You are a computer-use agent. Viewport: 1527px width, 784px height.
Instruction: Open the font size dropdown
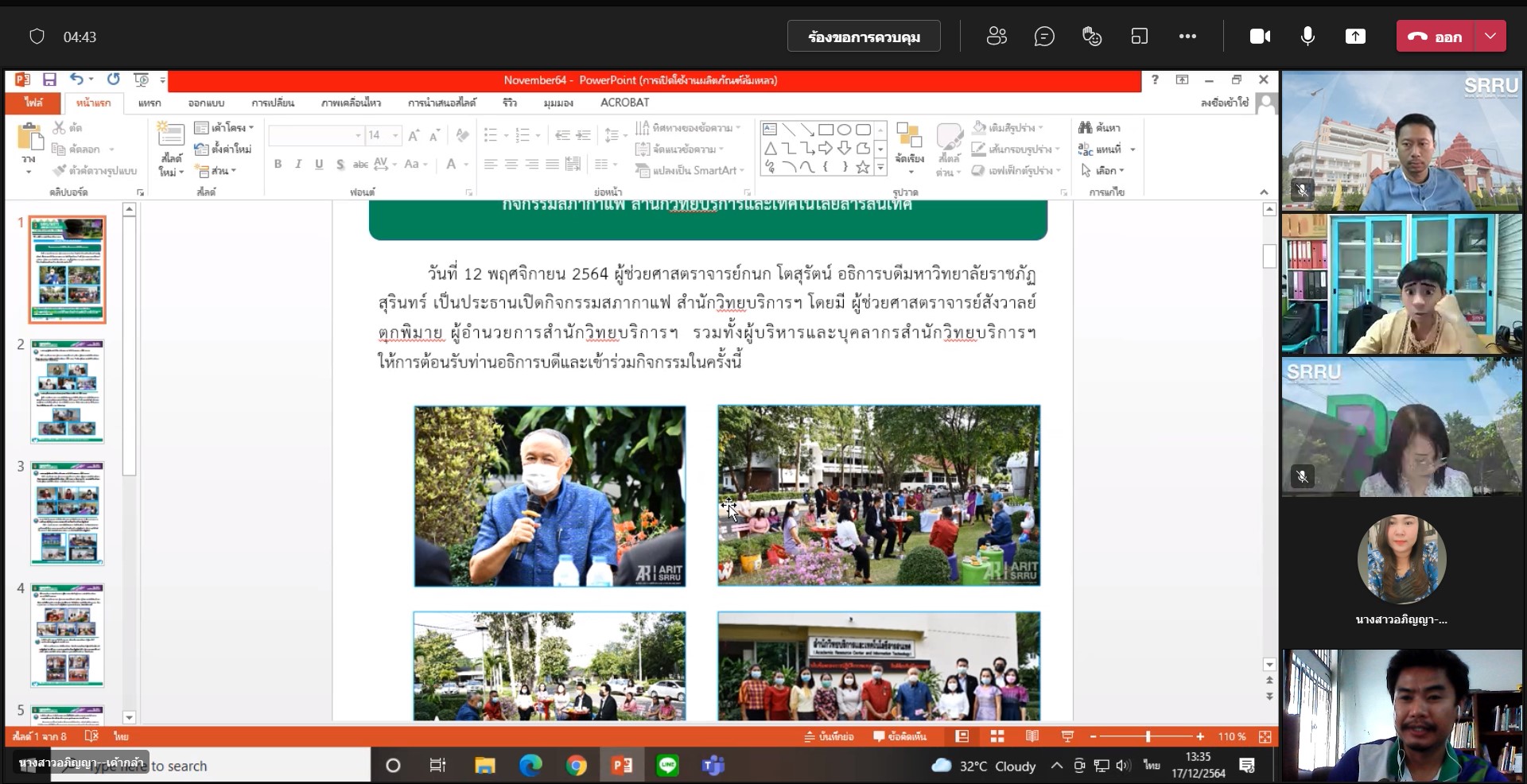tap(395, 136)
